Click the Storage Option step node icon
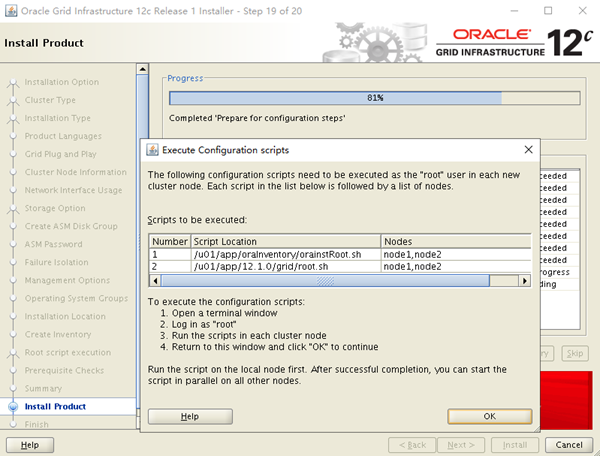 click(x=13, y=209)
